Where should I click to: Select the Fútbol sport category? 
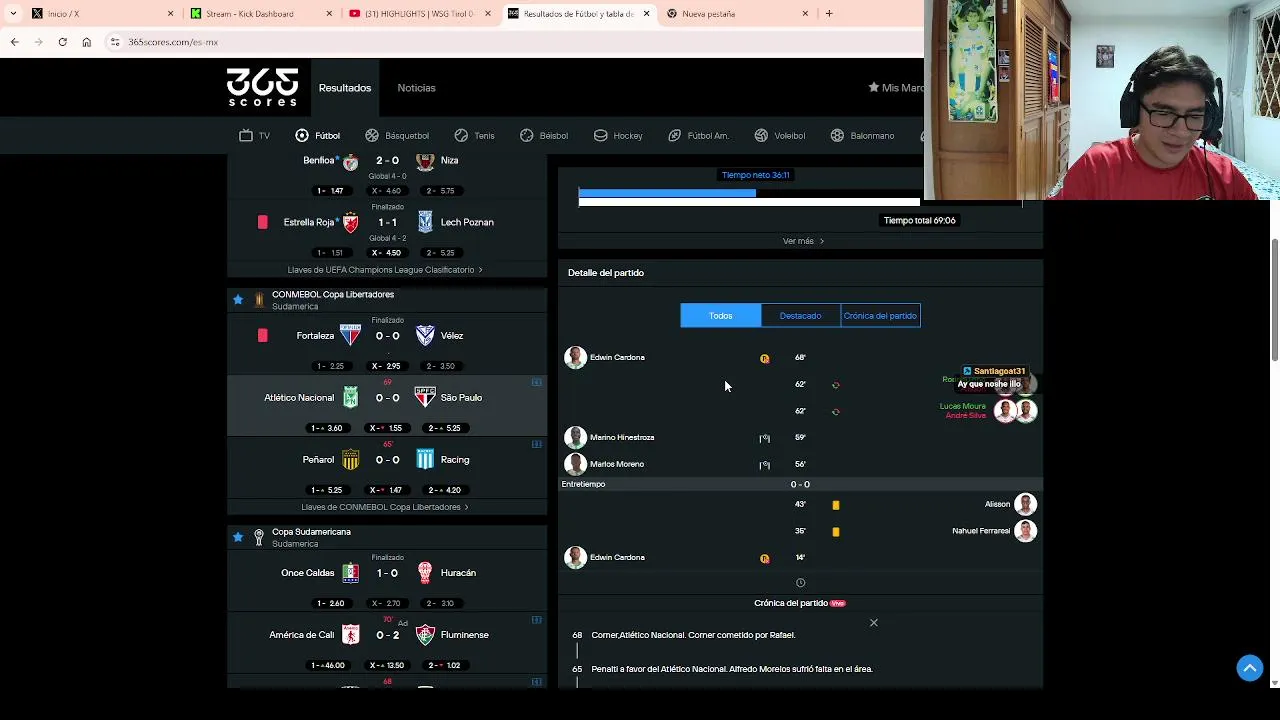pos(317,135)
